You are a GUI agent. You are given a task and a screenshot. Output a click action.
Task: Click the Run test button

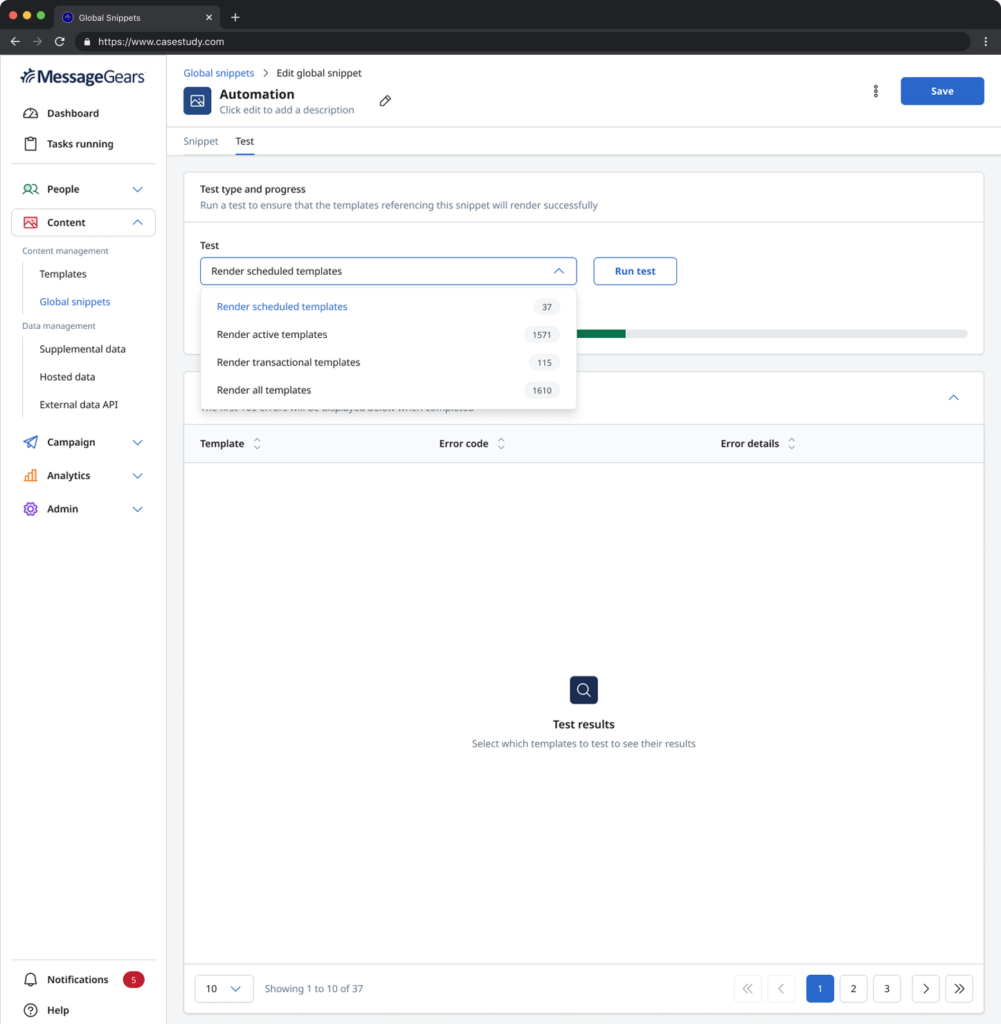[635, 271]
